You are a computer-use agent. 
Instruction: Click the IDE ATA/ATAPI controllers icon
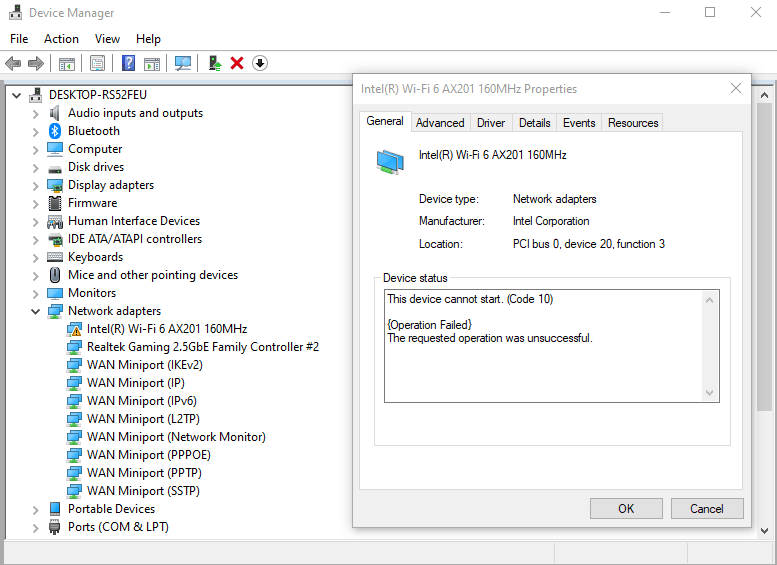pos(55,239)
